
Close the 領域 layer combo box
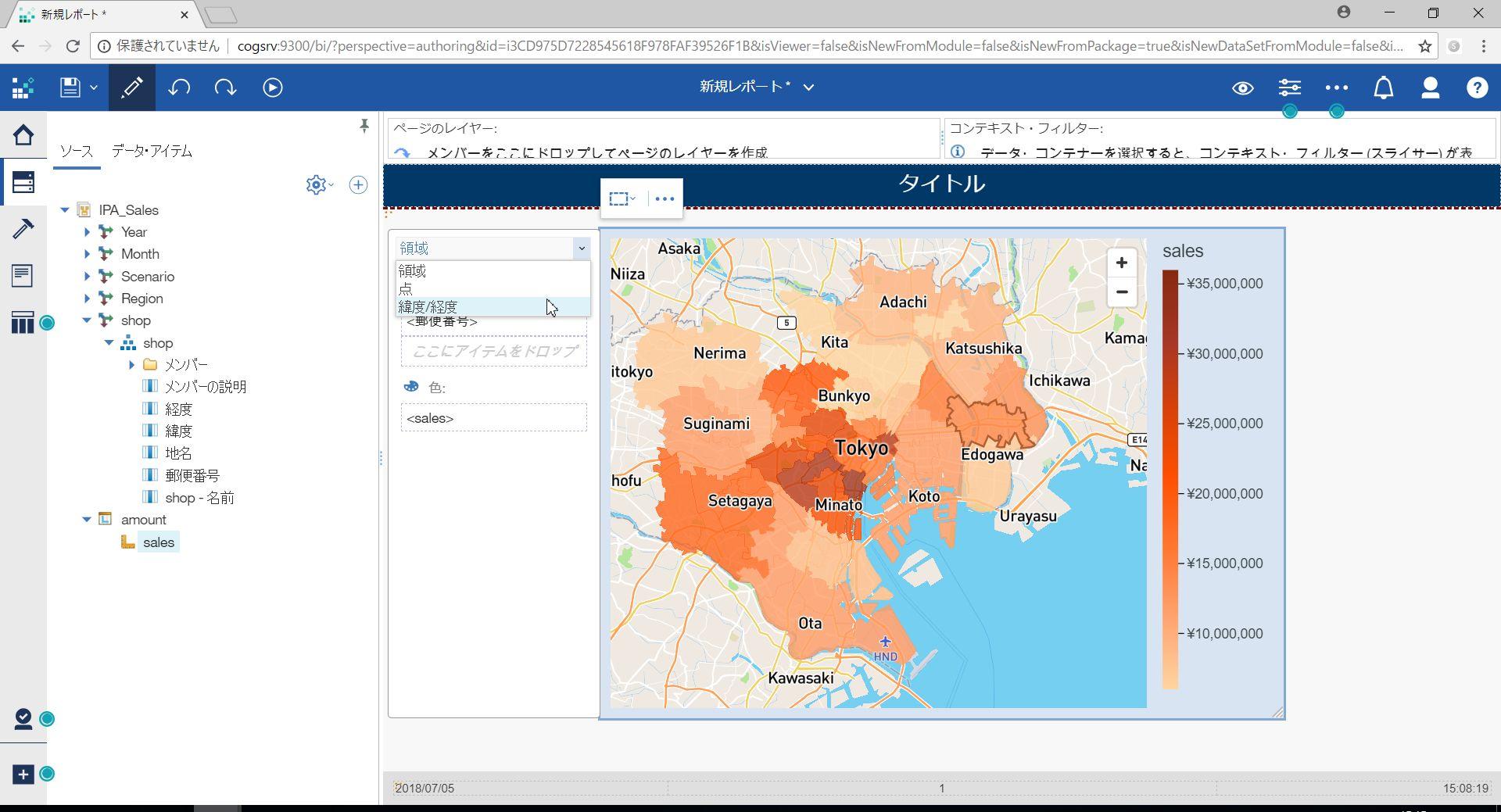point(581,249)
